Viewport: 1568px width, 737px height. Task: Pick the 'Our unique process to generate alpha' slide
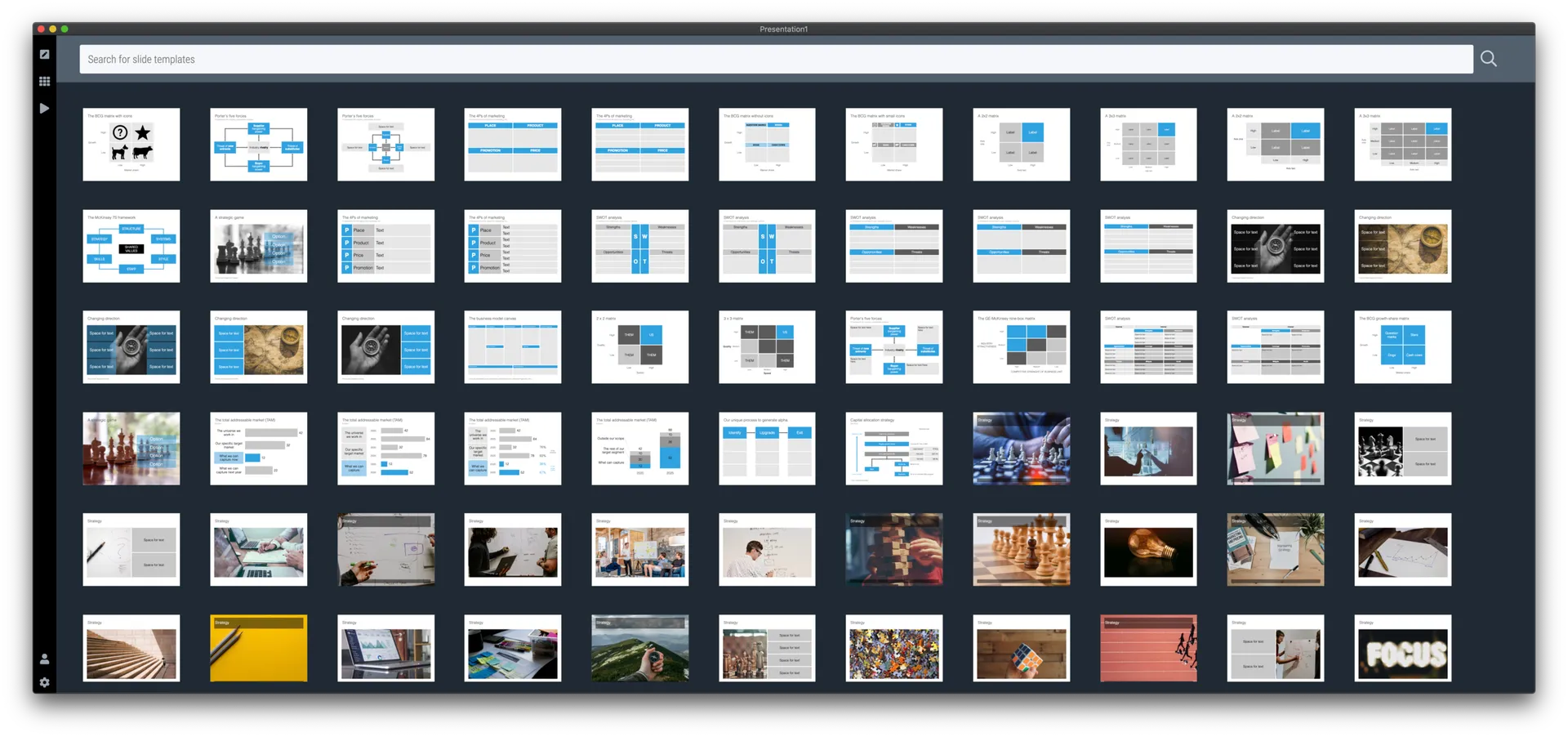(x=767, y=449)
